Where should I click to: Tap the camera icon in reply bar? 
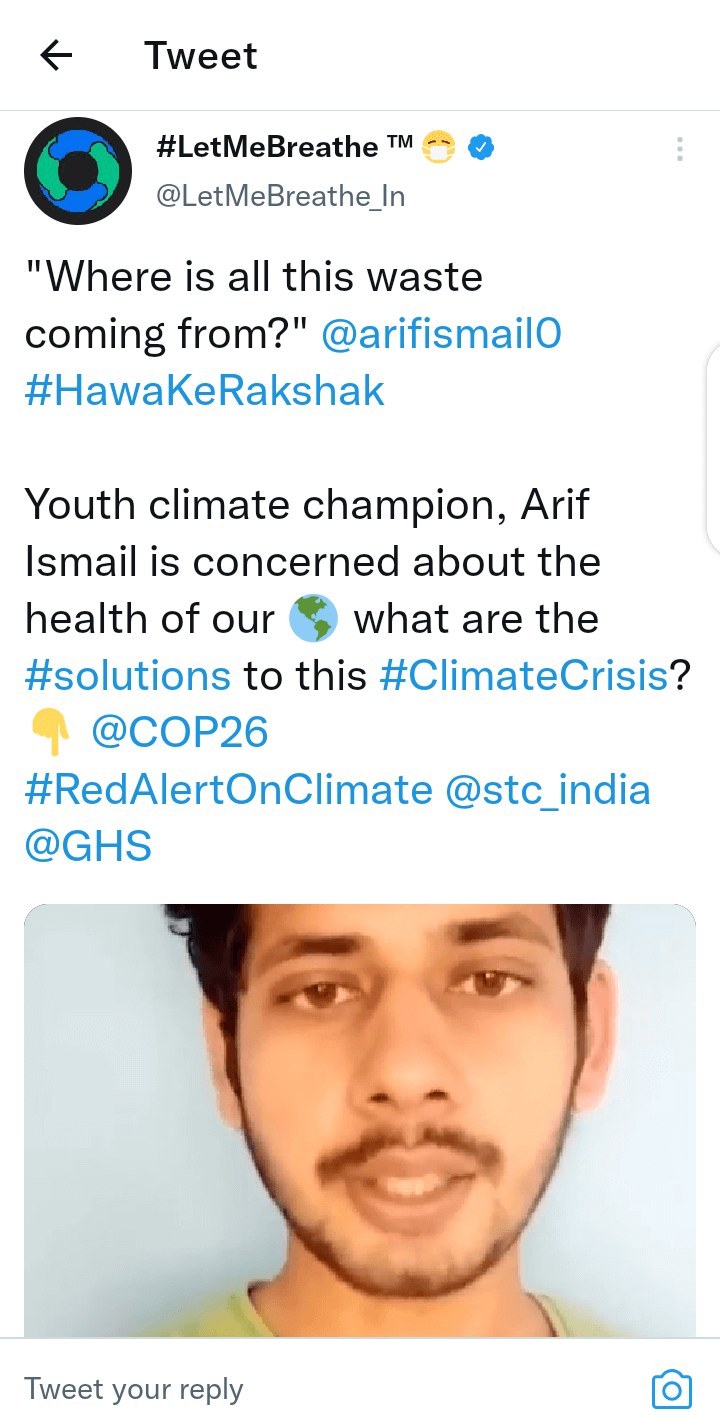point(672,1389)
